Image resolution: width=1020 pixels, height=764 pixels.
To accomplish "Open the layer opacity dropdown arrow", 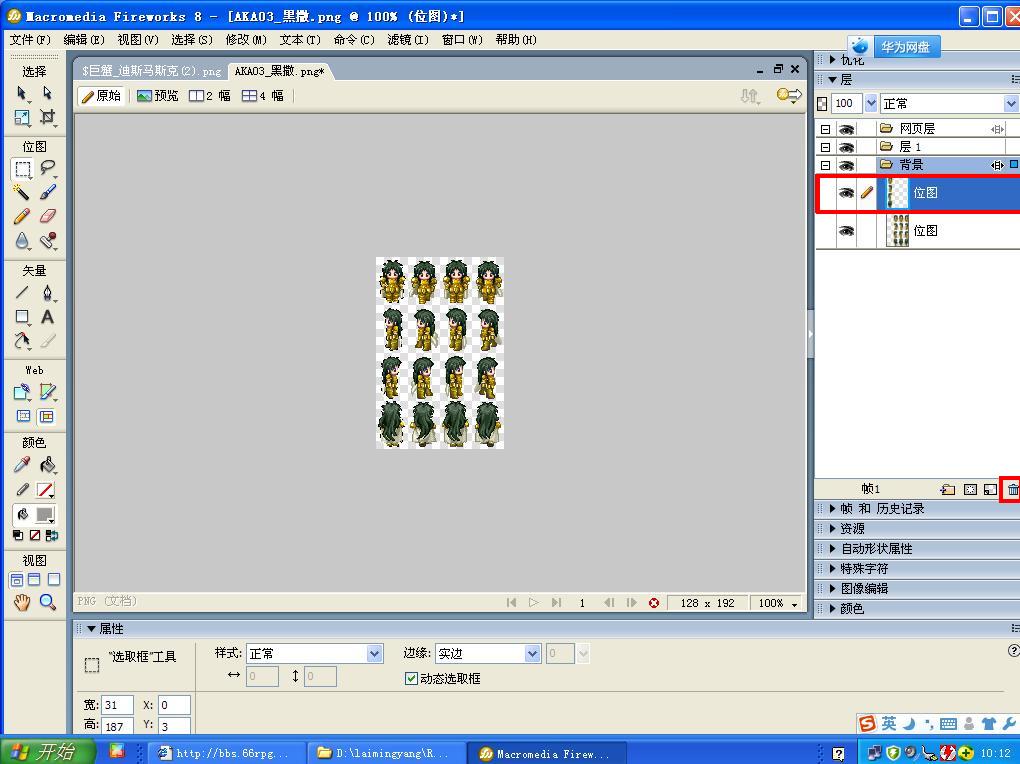I will [871, 103].
